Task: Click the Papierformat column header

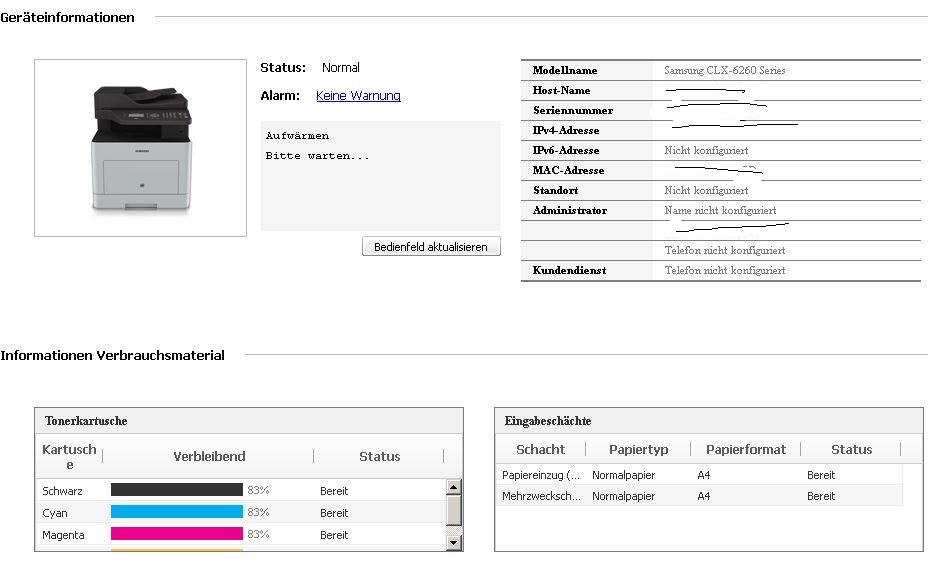Action: (x=746, y=449)
